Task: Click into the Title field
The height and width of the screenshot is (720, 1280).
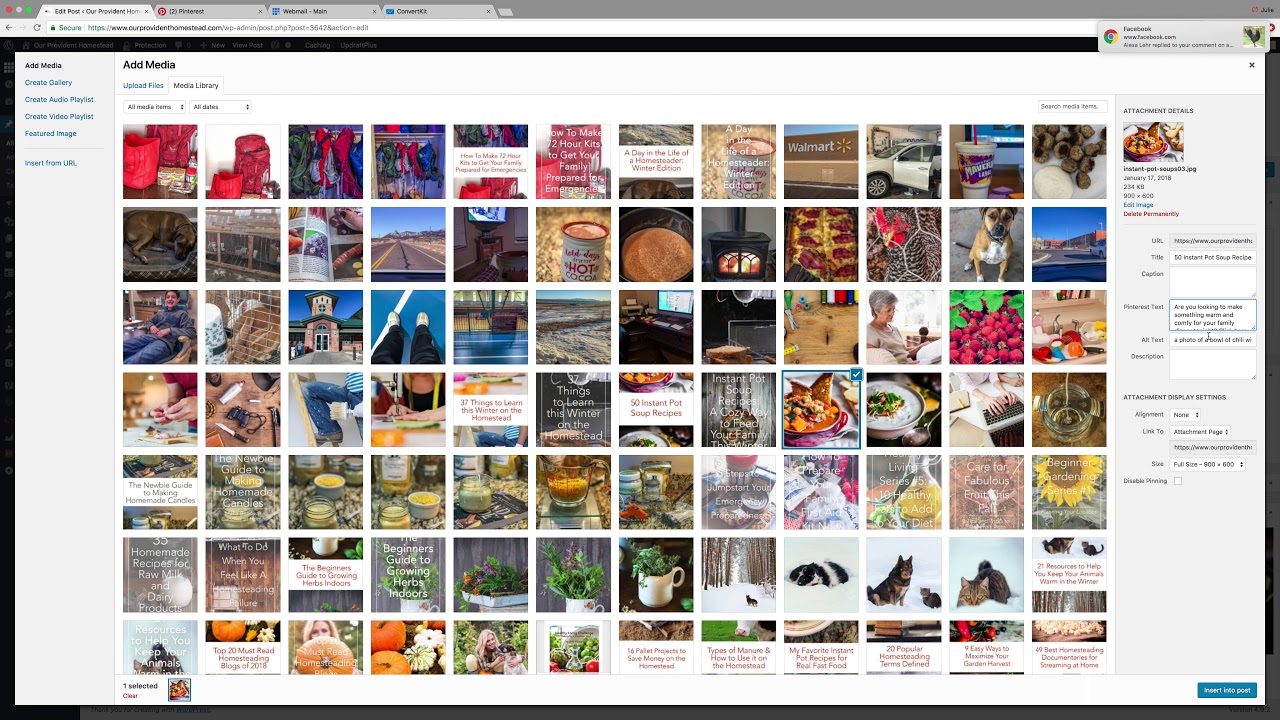Action: click(x=1213, y=257)
